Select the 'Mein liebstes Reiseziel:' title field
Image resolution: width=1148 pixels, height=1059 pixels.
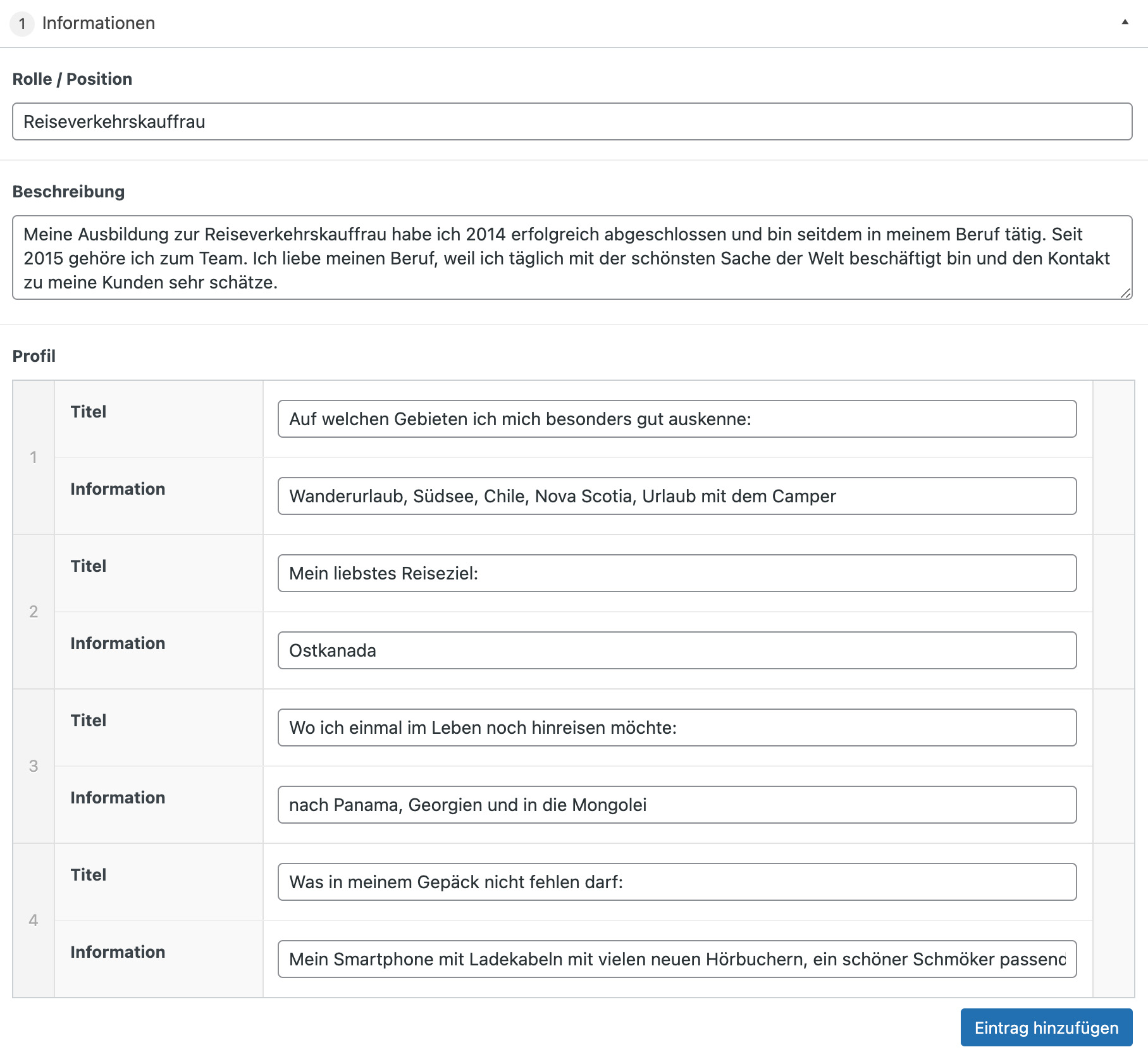(x=677, y=573)
